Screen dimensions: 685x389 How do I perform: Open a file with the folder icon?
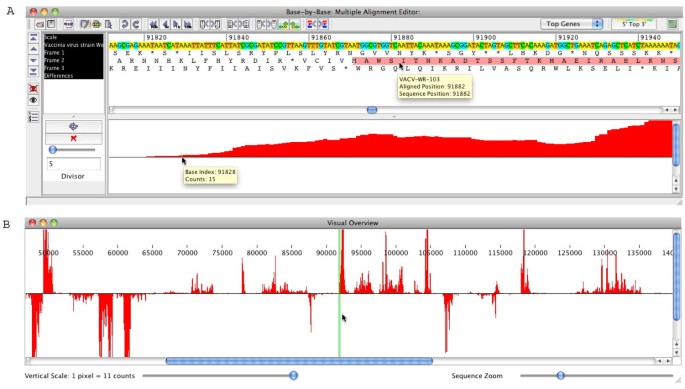tap(40, 24)
